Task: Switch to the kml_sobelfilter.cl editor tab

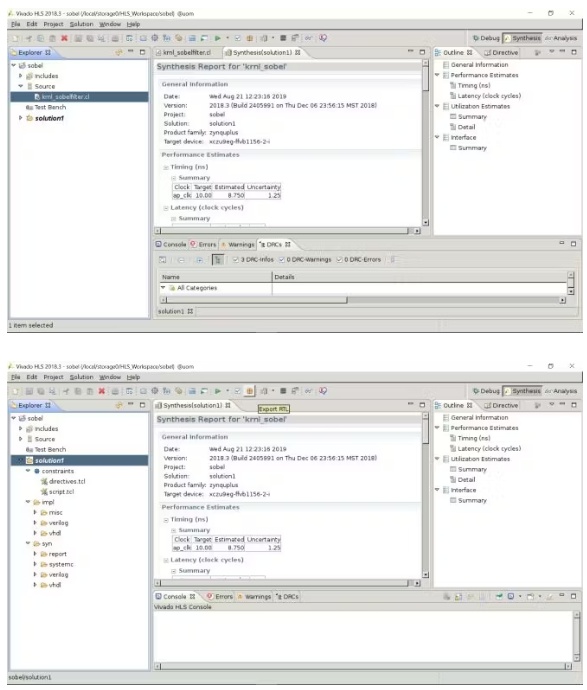Action: point(183,53)
